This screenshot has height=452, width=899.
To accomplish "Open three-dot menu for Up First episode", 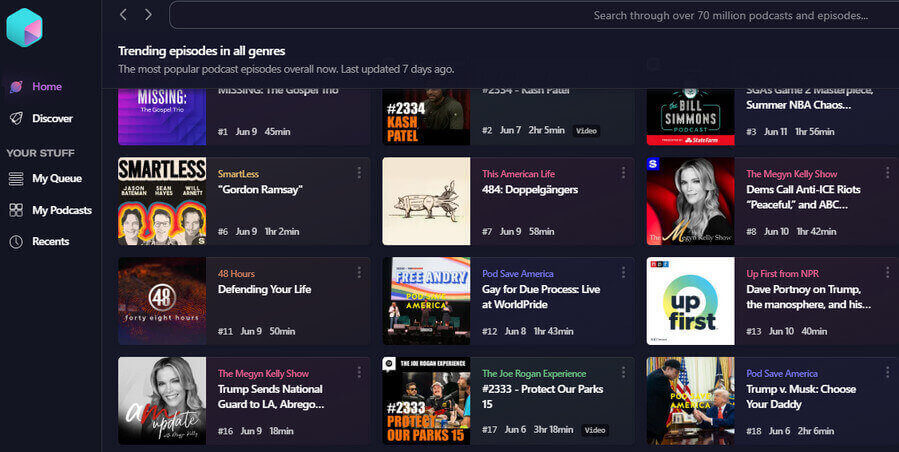I will 887,273.
